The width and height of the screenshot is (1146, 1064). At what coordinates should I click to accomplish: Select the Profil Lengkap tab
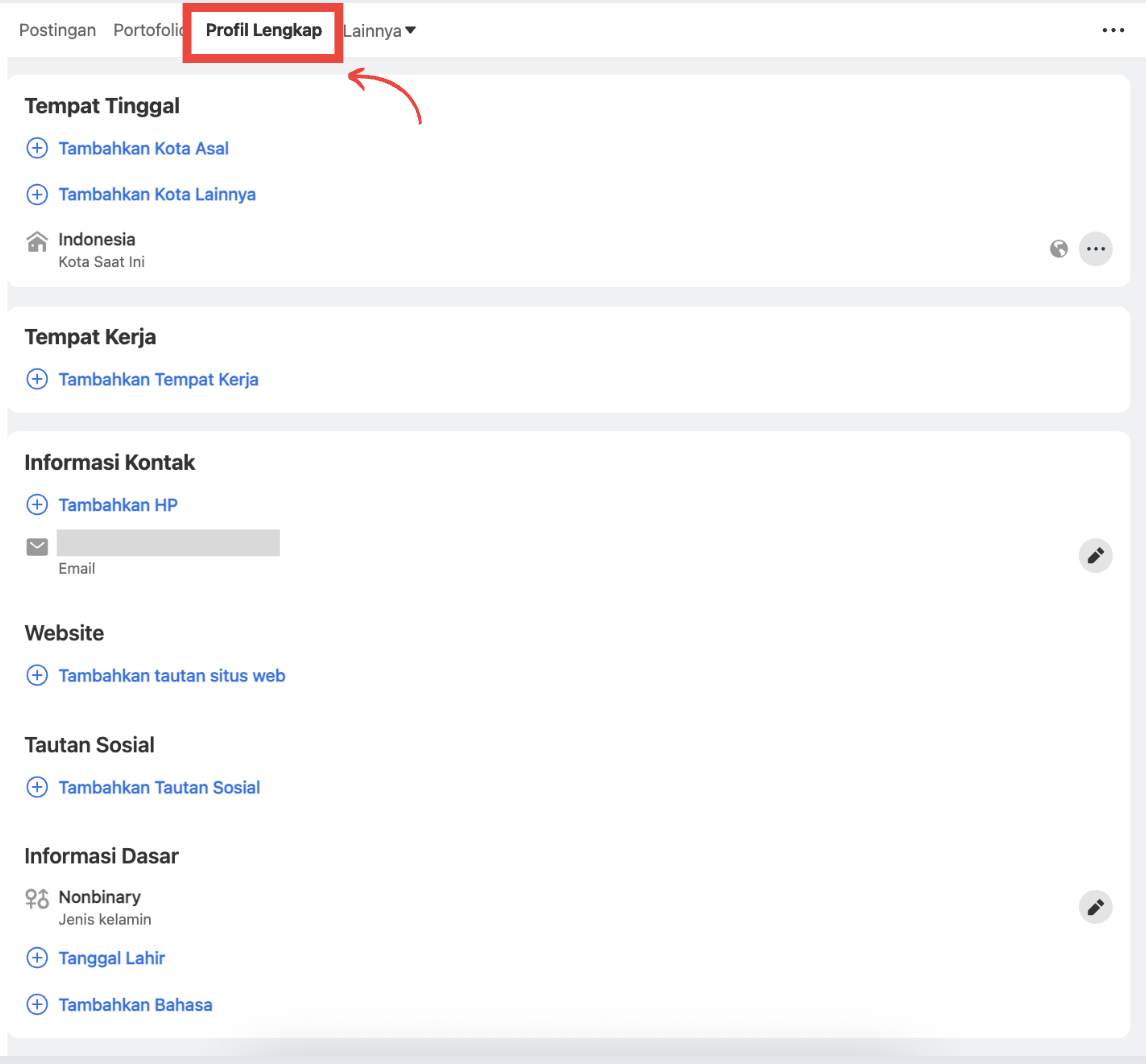(x=264, y=30)
